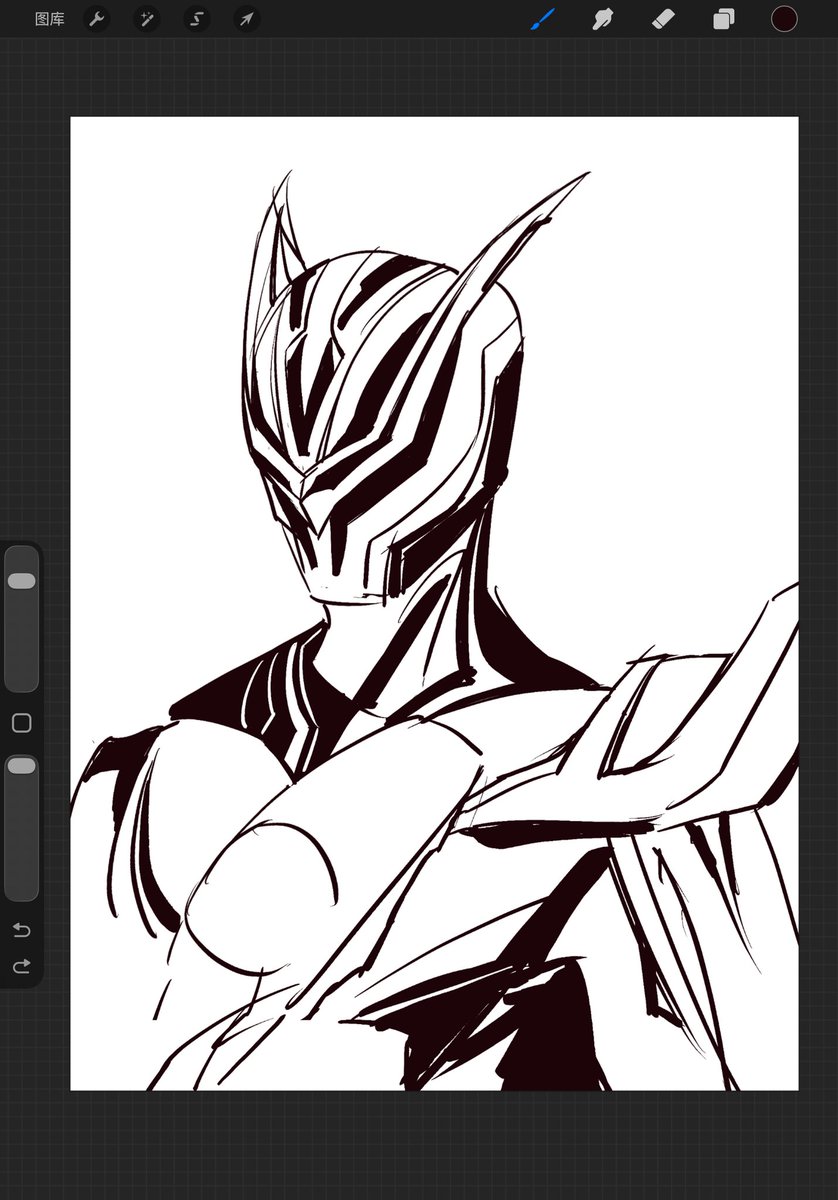Undo the last stroke
The image size is (838, 1200).
pos(21,930)
